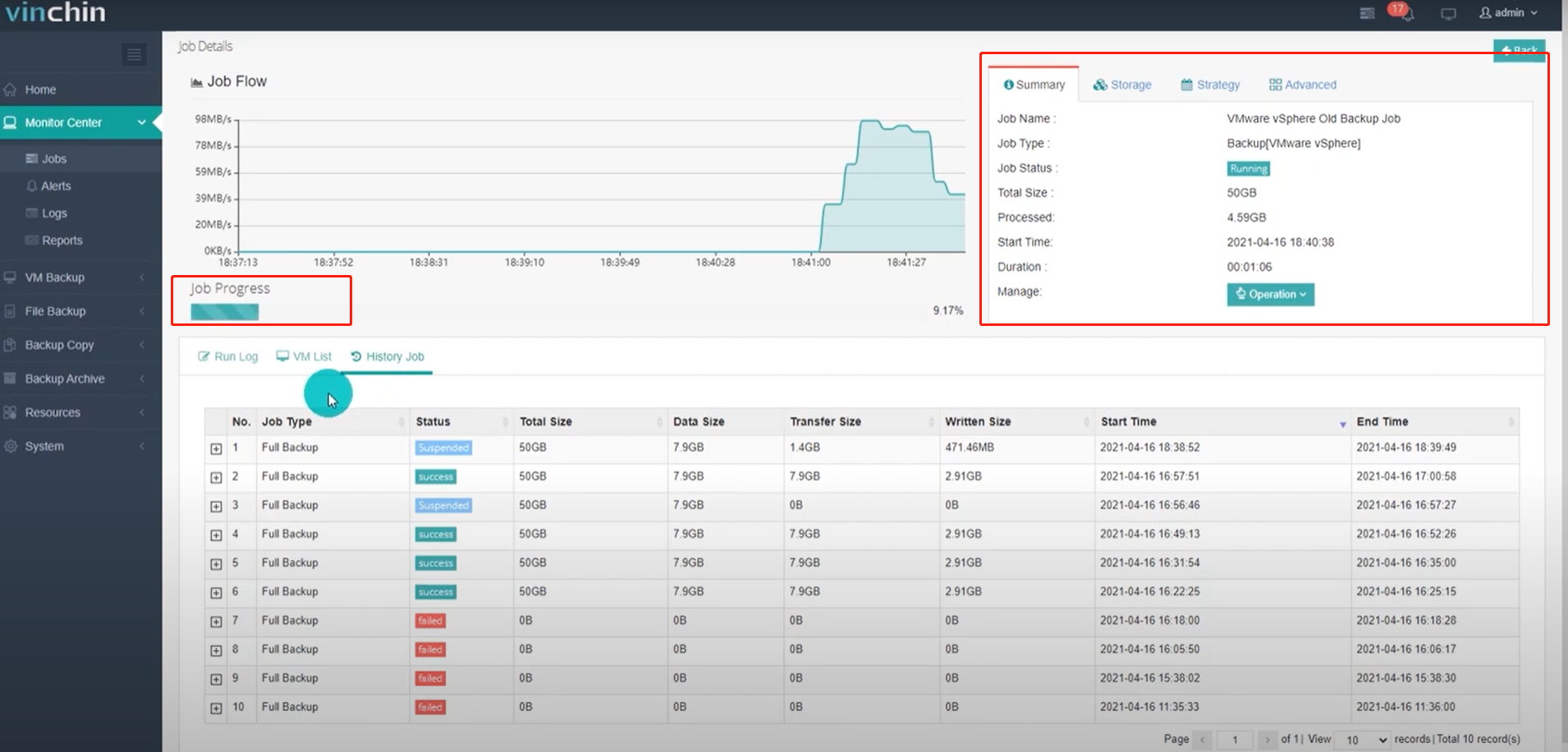Image resolution: width=1568 pixels, height=752 pixels.
Task: Click the VM Backup icon in the sidebar
Action: click(x=10, y=277)
